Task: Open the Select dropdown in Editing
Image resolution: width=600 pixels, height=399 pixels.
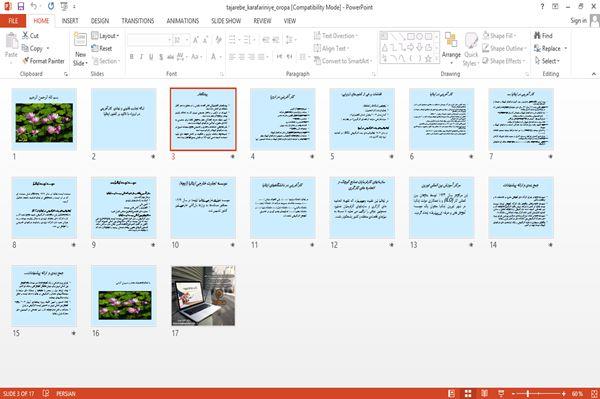Action: click(x=547, y=61)
